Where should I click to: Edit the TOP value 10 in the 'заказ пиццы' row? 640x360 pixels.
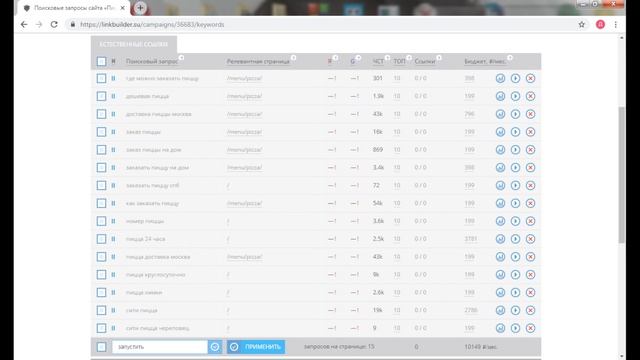pyautogui.click(x=397, y=132)
